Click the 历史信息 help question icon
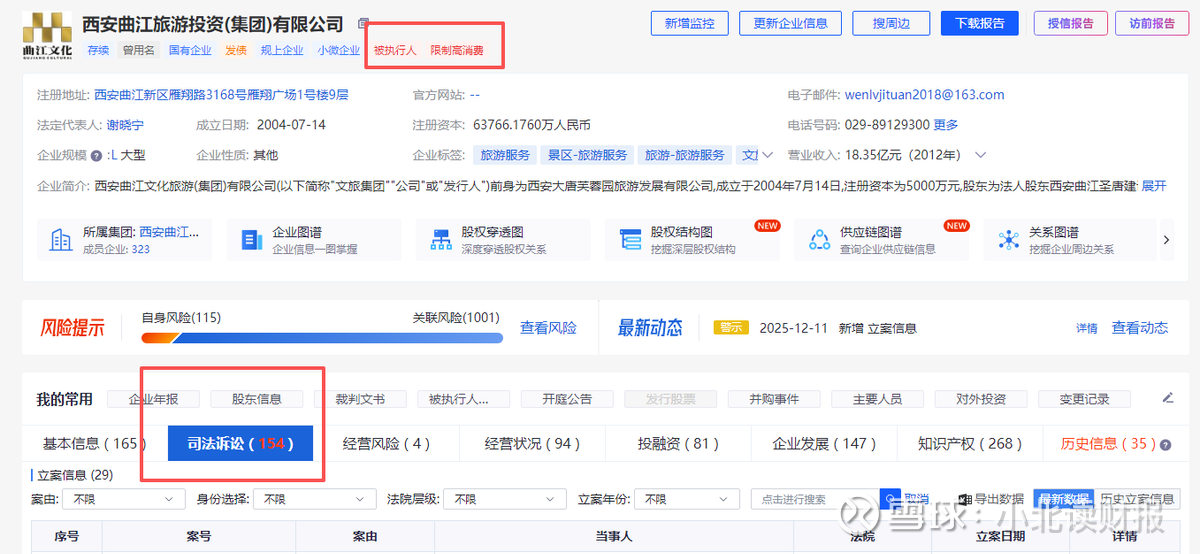1200x554 pixels. coord(1166,444)
